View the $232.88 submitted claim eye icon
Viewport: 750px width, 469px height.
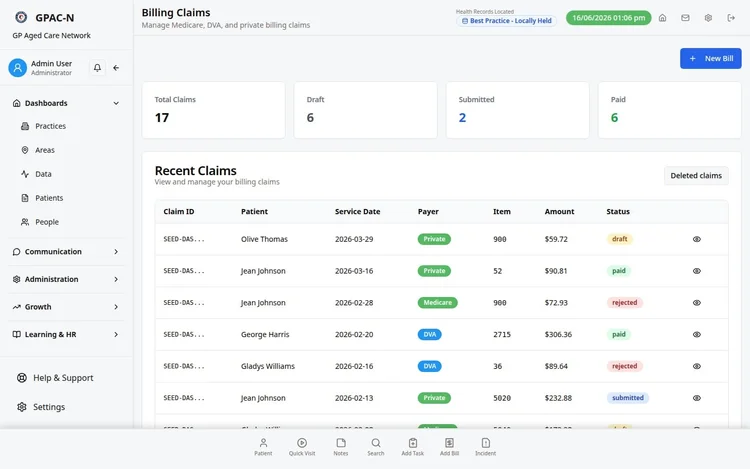[697, 398]
